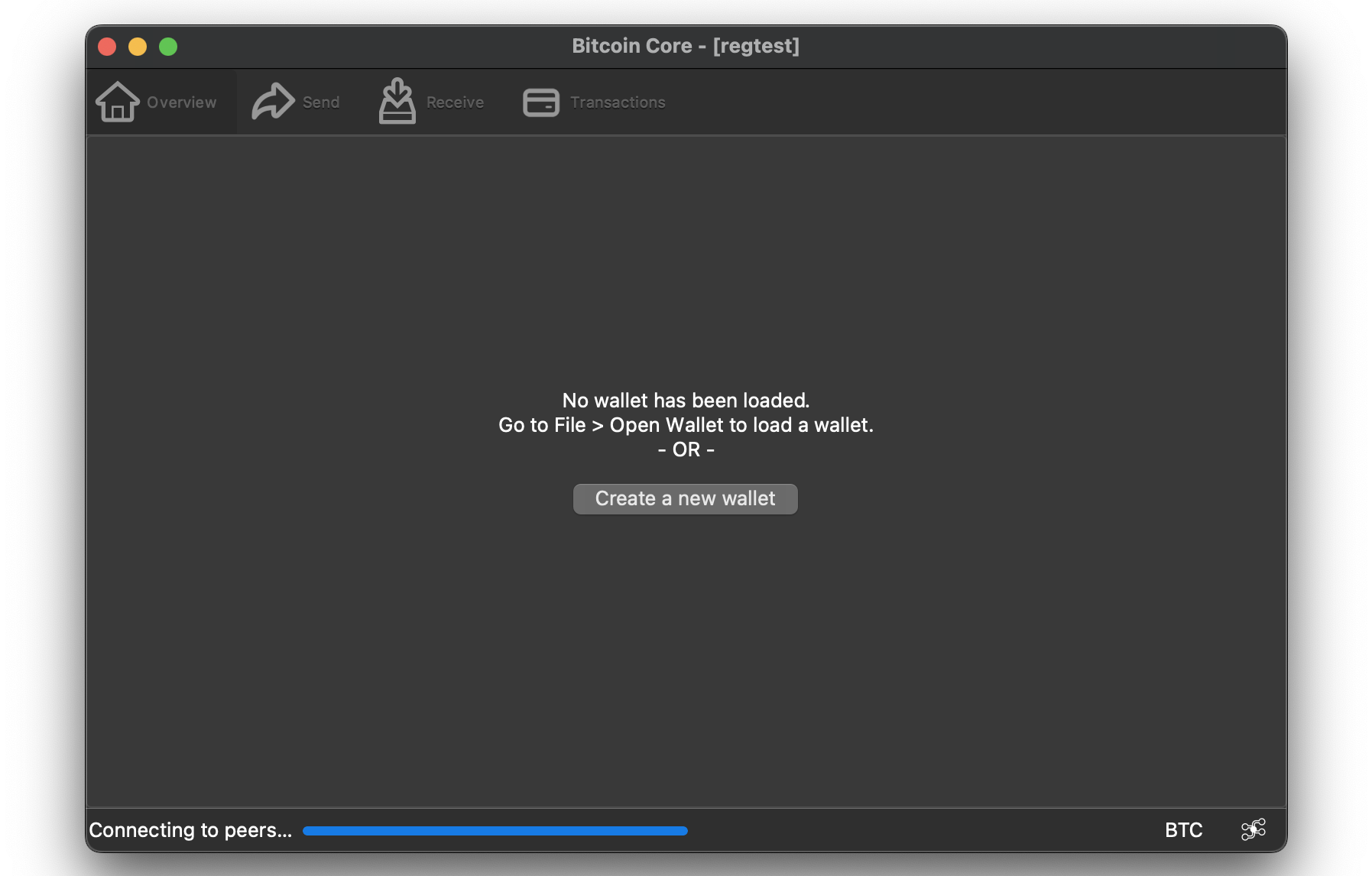
Task: Open the Receive inbox icon
Action: click(397, 101)
